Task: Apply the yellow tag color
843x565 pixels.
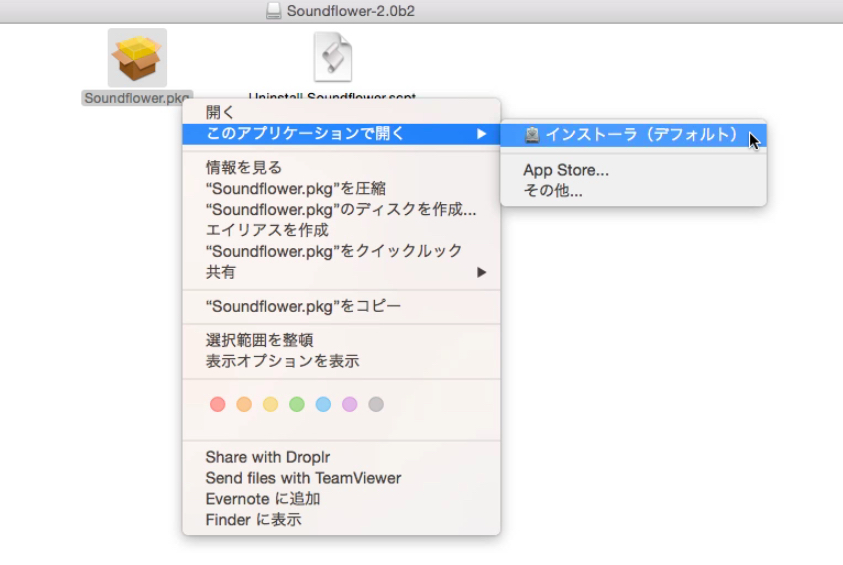Action: (x=270, y=404)
